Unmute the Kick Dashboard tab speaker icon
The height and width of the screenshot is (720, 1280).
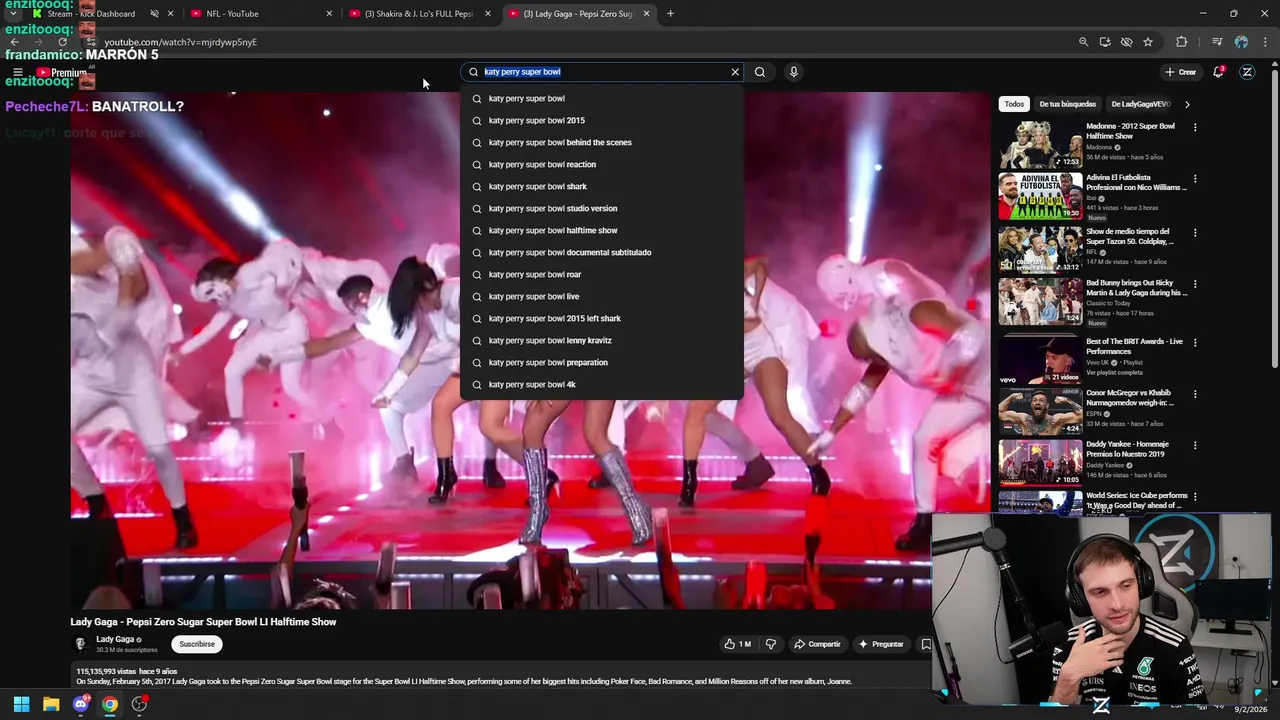click(154, 14)
